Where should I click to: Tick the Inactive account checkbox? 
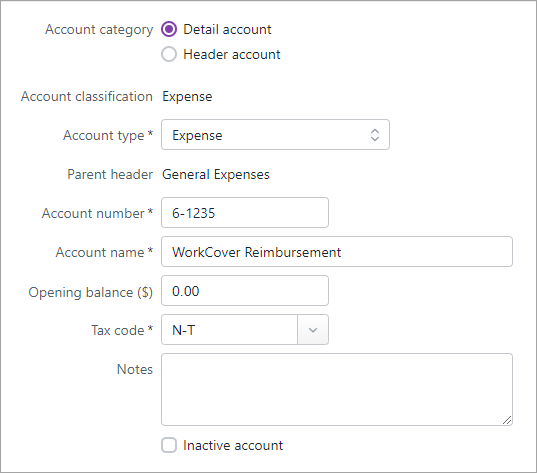[x=169, y=445]
